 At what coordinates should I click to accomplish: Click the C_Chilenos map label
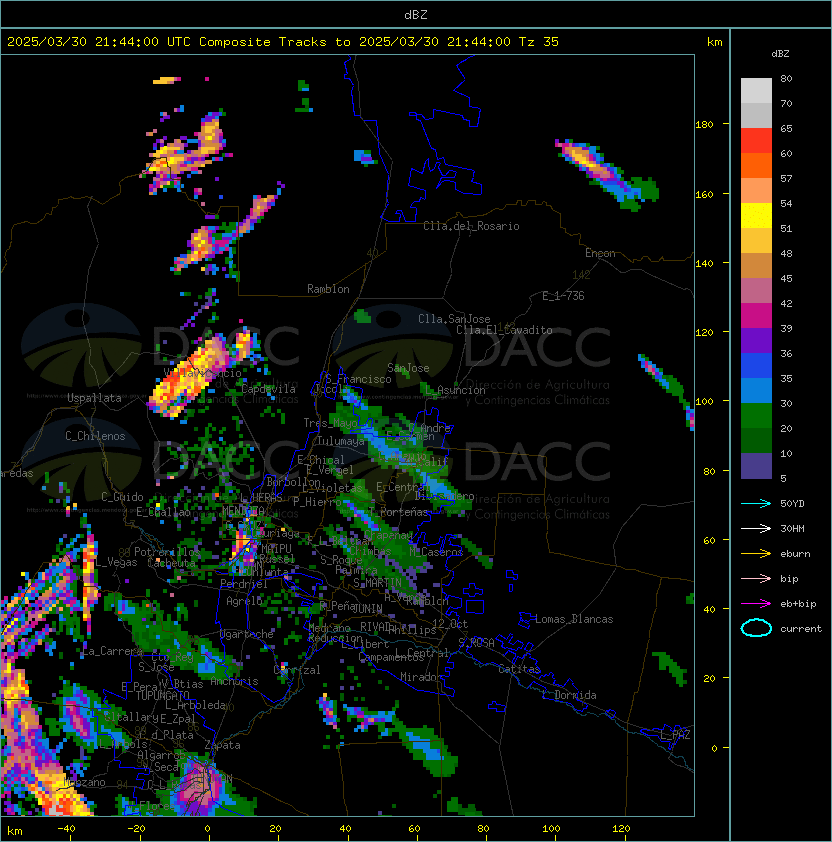point(95,436)
